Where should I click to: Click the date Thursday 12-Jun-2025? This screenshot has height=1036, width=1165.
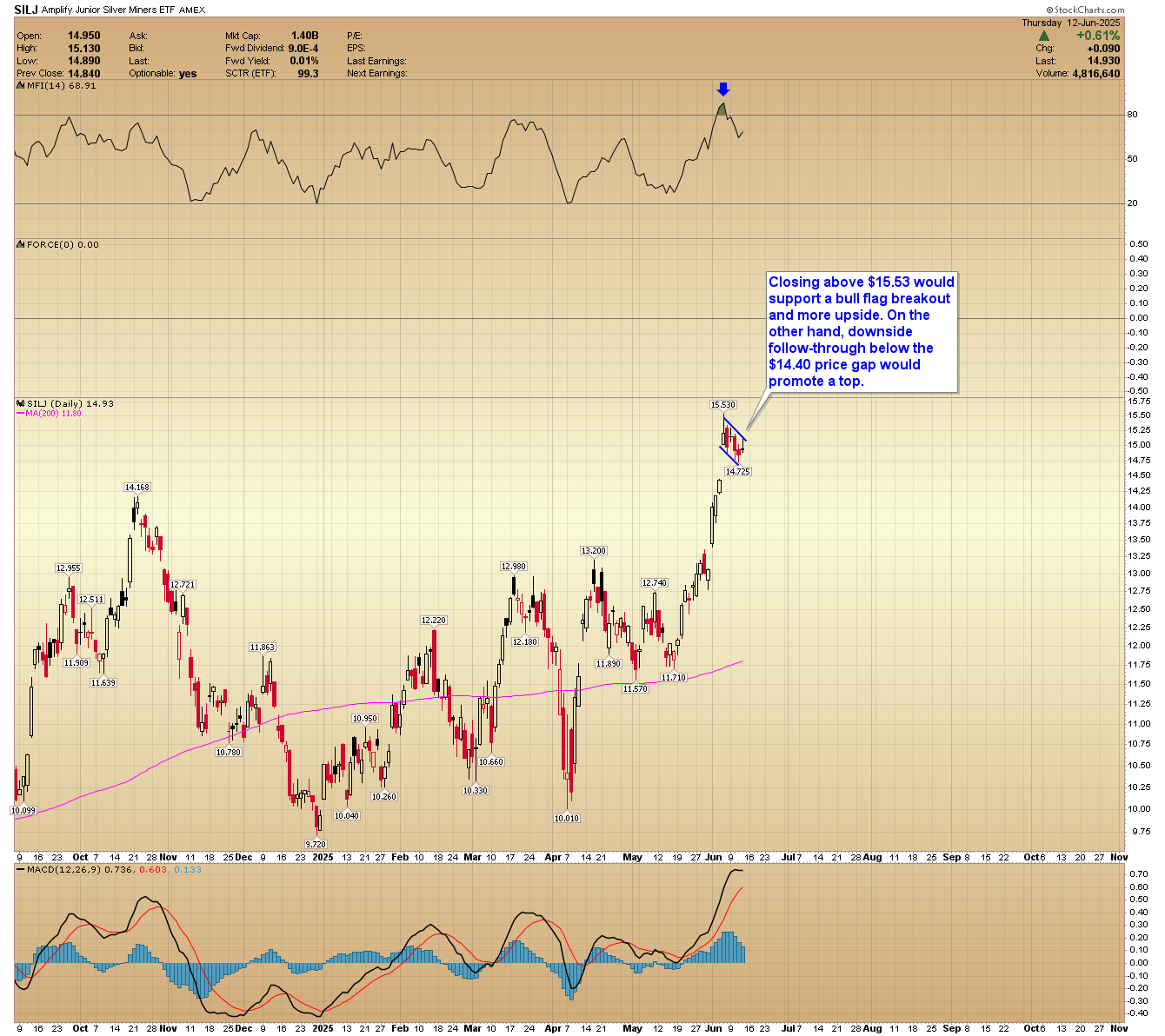point(1073,23)
